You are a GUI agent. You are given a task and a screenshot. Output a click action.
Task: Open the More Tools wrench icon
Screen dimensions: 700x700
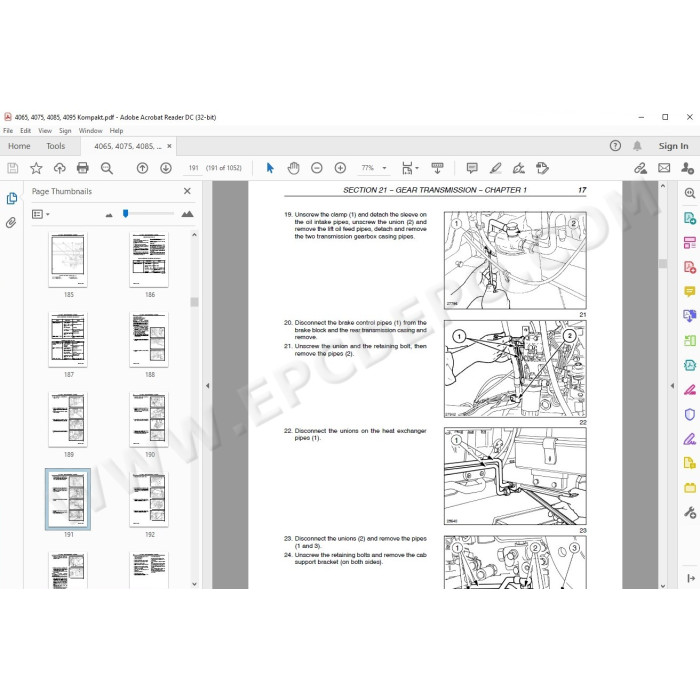tap(690, 512)
